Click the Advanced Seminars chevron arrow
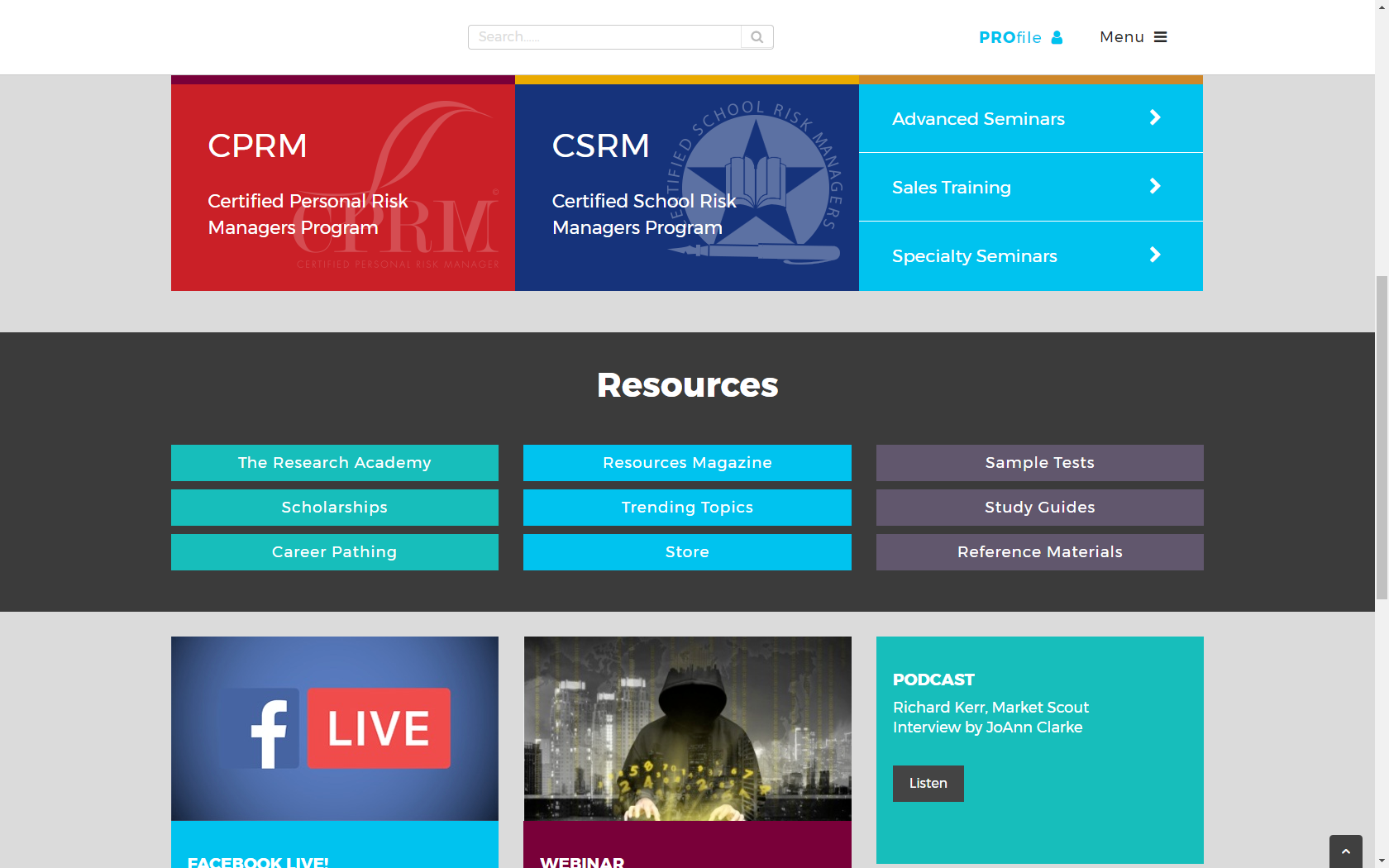The height and width of the screenshot is (868, 1389). click(1155, 118)
